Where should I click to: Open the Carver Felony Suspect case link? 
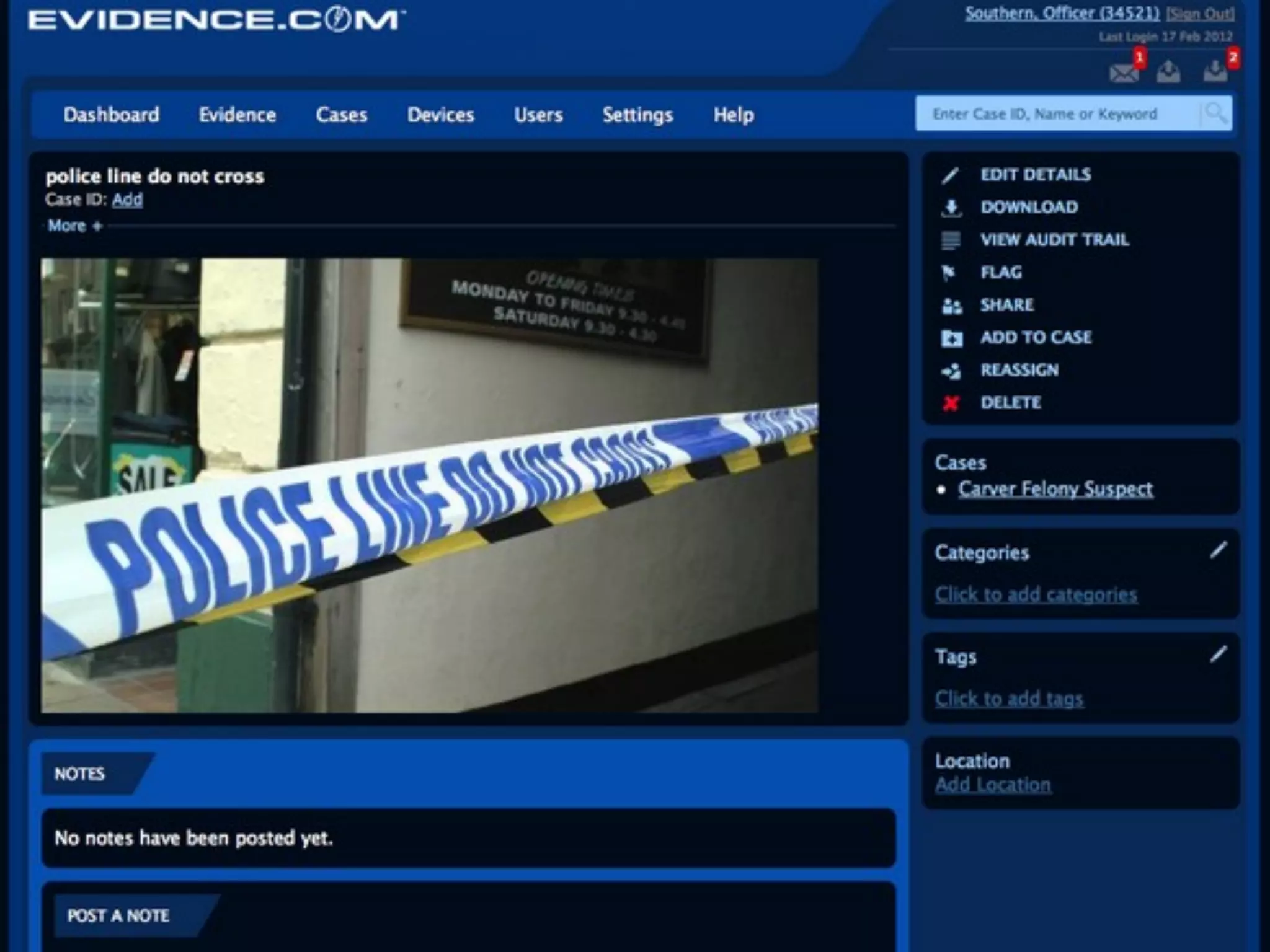[1055, 489]
